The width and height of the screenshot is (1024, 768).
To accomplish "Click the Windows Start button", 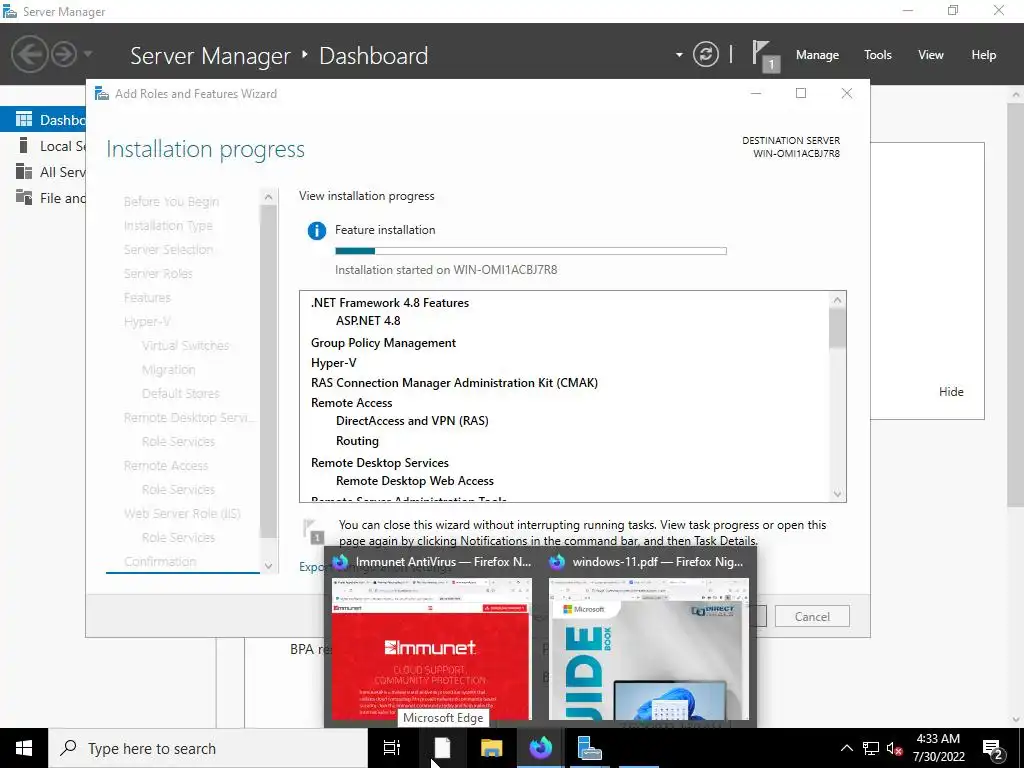I will click(24, 748).
